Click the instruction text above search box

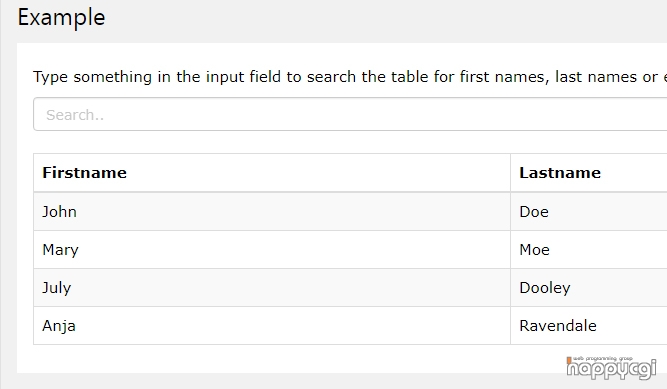pos(350,77)
